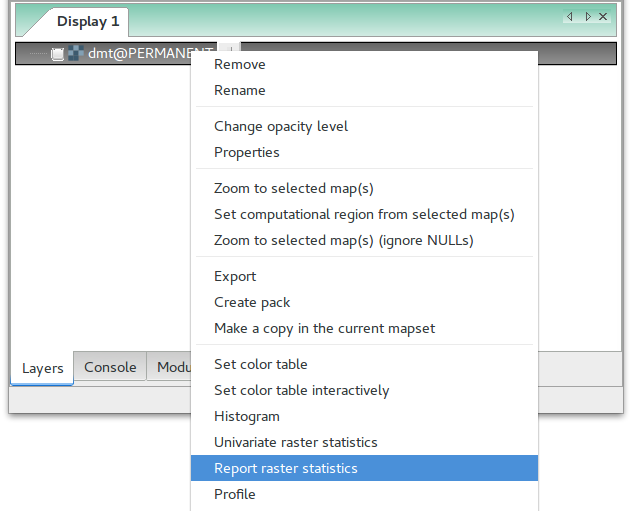Choose Remove from the context menu
This screenshot has width=631, height=511.
(x=364, y=64)
